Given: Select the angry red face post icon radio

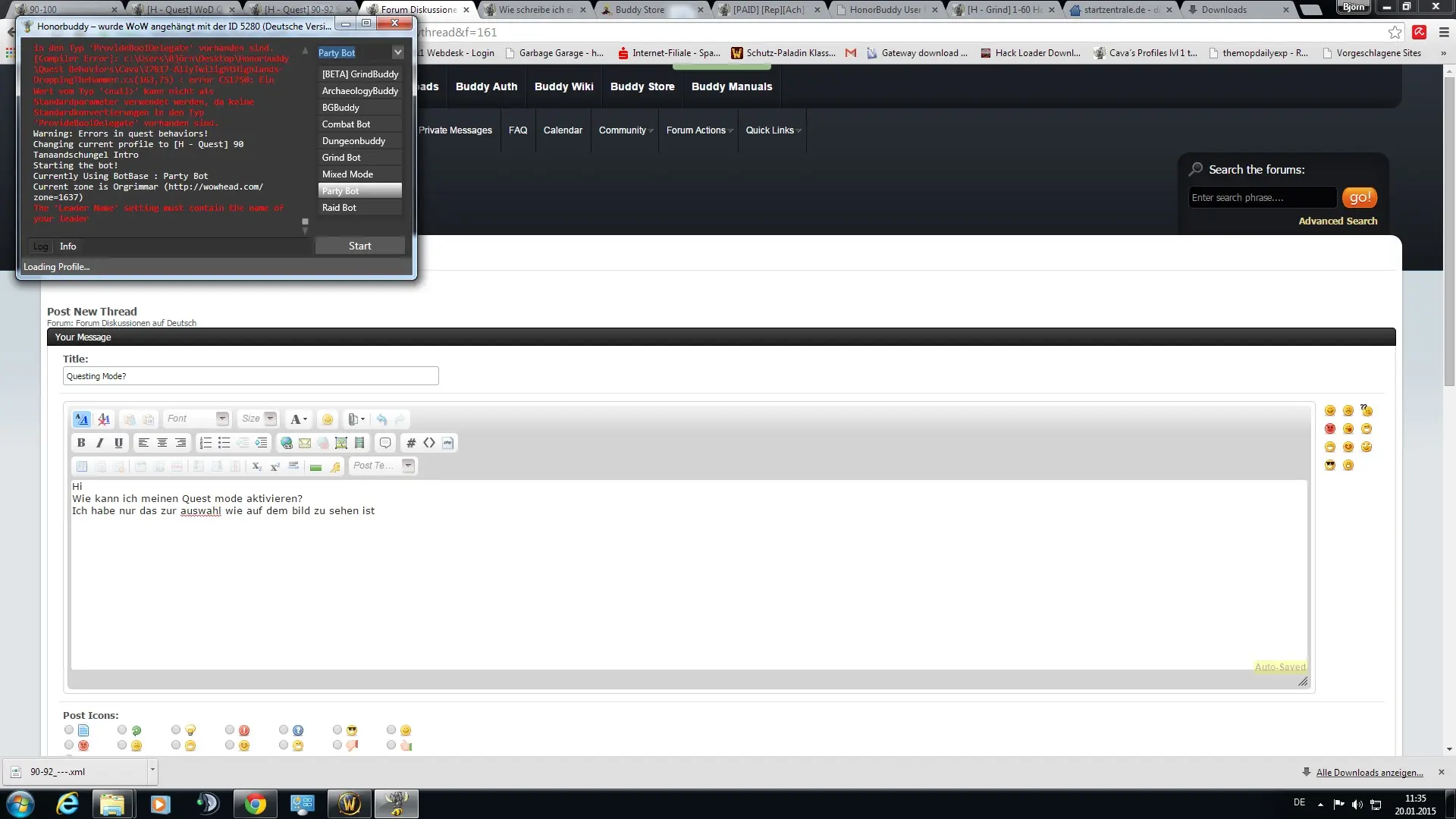Looking at the screenshot, I should tap(69, 745).
